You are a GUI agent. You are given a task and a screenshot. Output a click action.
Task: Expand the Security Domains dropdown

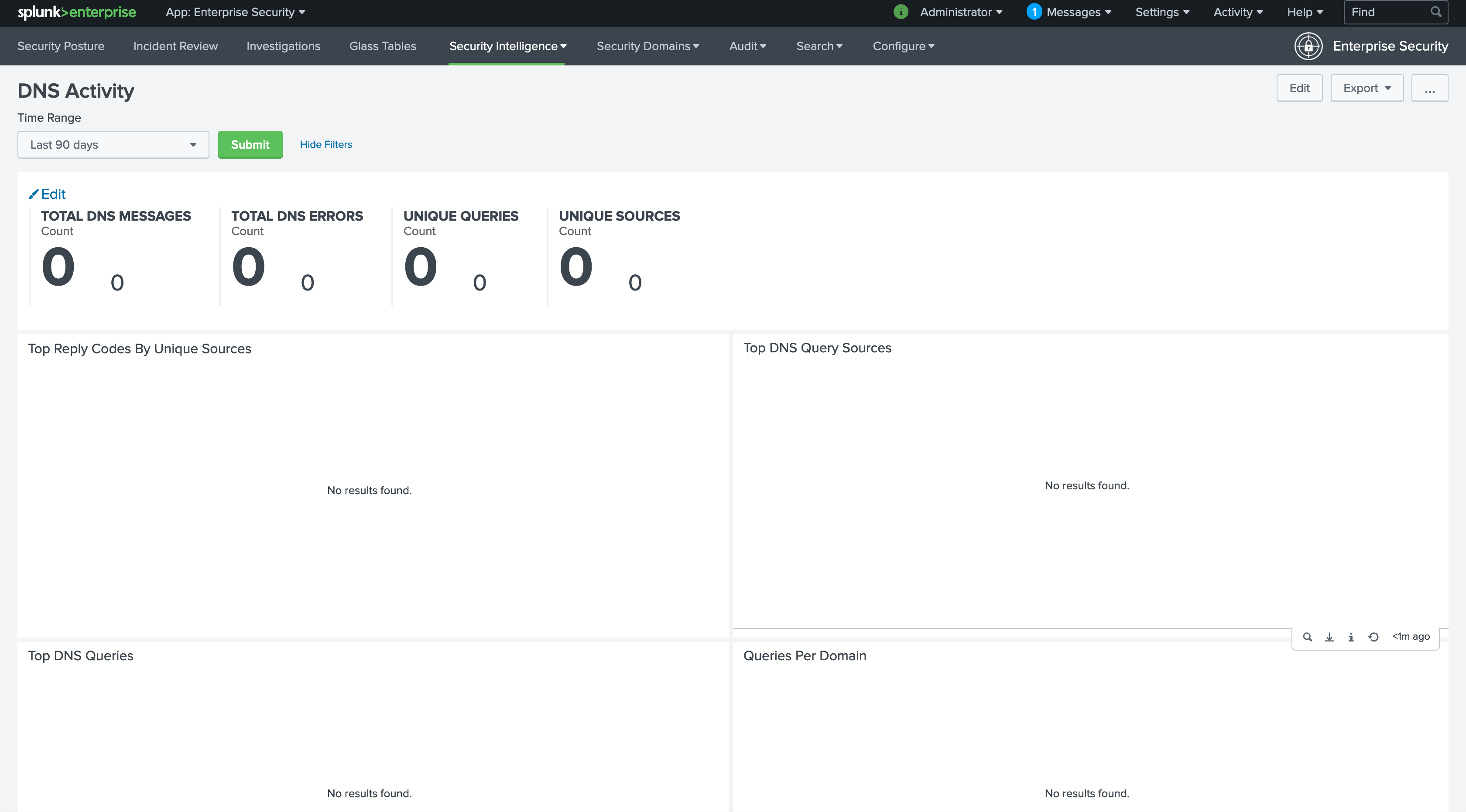(x=647, y=46)
